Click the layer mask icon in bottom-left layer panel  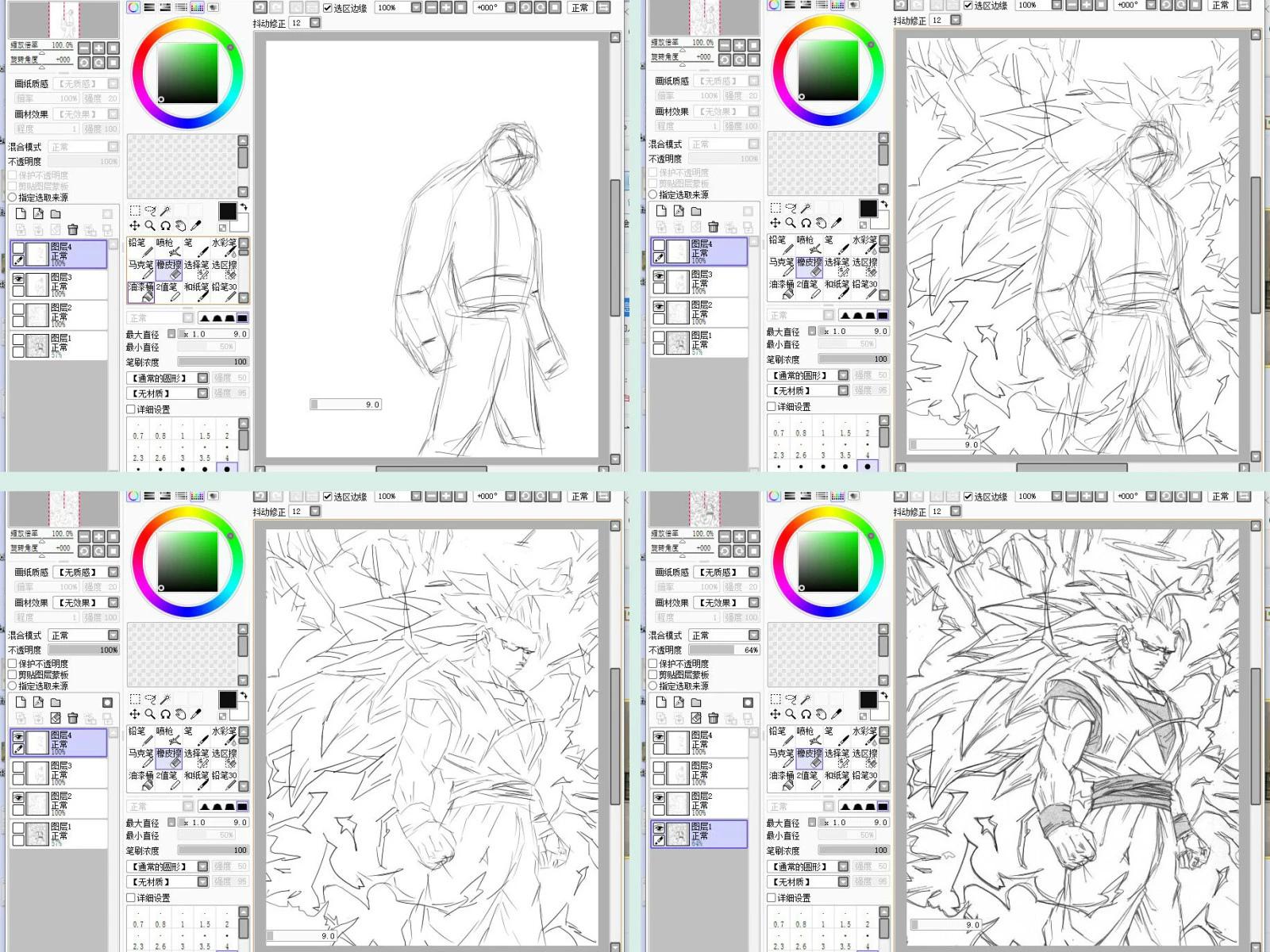(107, 703)
